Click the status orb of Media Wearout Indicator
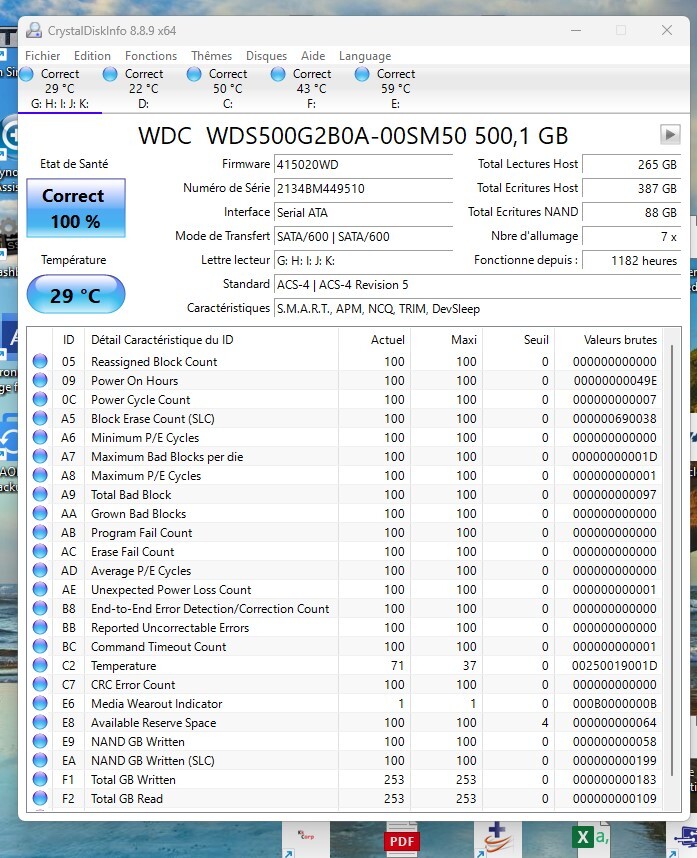Screen dimensions: 697x858 [40, 704]
